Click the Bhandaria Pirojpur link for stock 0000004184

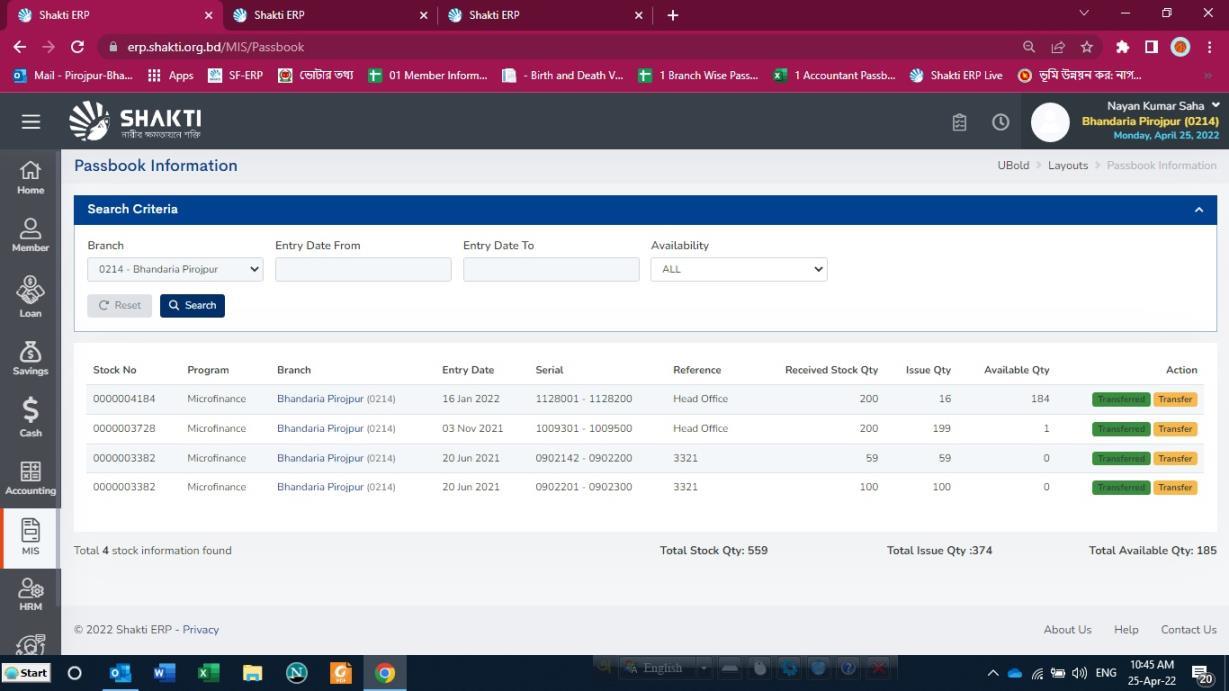(x=320, y=399)
